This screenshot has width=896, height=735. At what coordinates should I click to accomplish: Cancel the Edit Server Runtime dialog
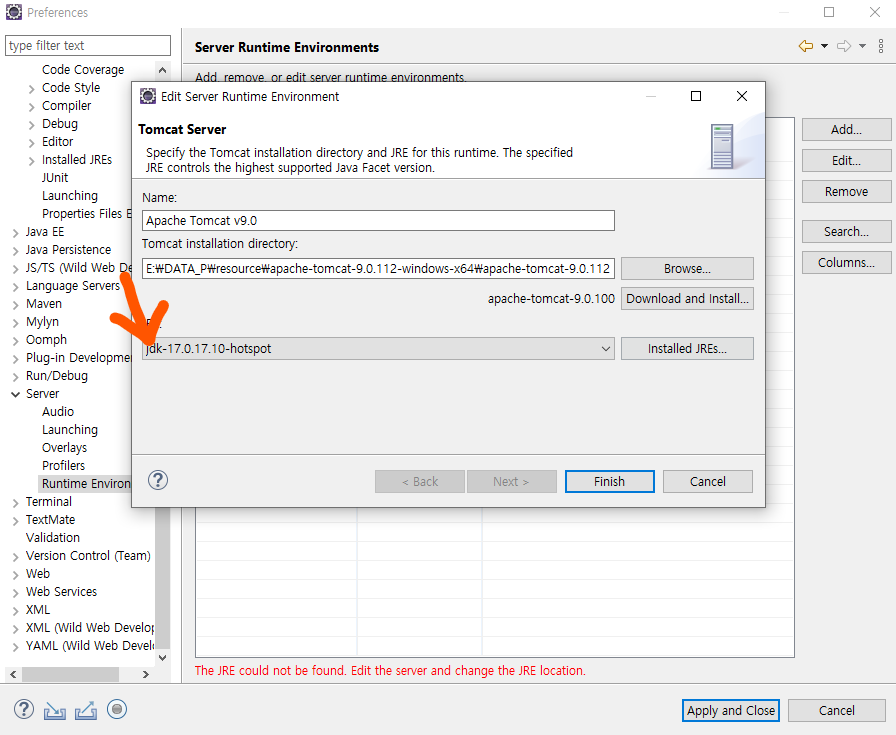pos(707,481)
